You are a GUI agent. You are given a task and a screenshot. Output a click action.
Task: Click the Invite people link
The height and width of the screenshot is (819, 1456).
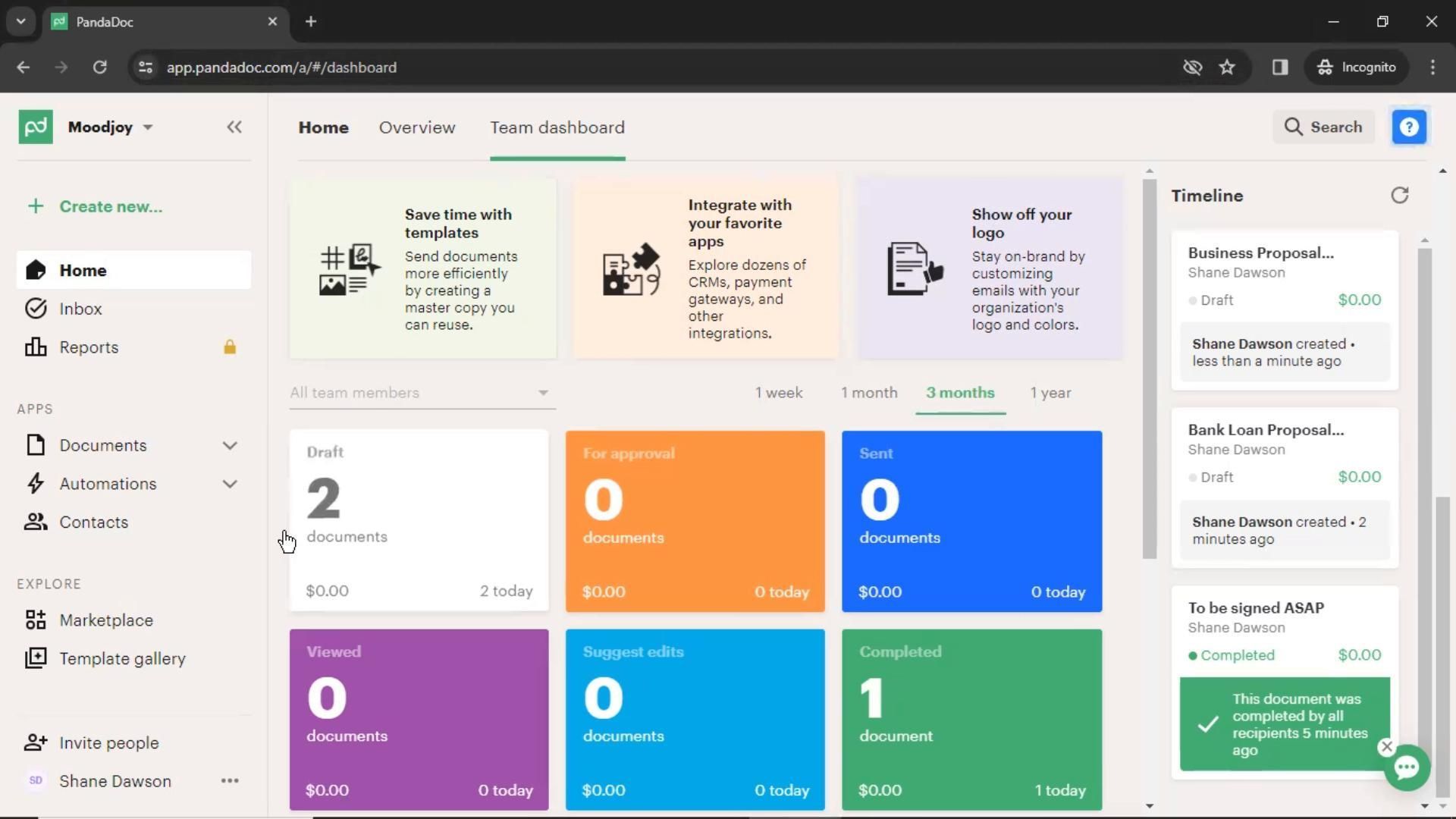[x=108, y=743]
